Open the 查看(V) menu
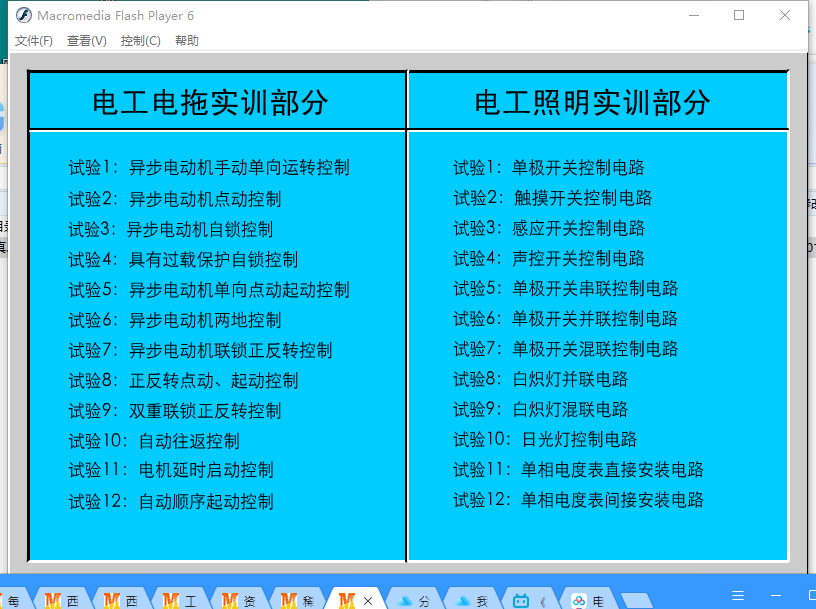The image size is (816, 609). coord(87,41)
